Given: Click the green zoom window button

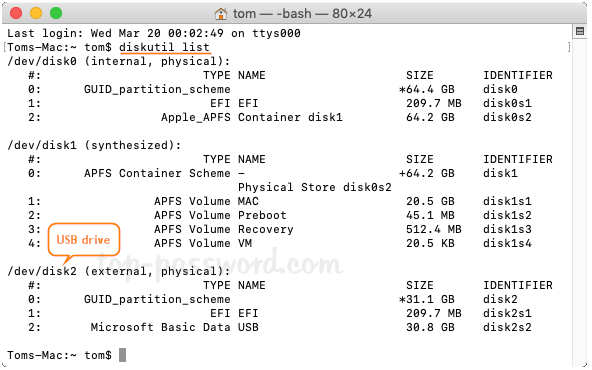Looking at the screenshot, I should tap(56, 13).
